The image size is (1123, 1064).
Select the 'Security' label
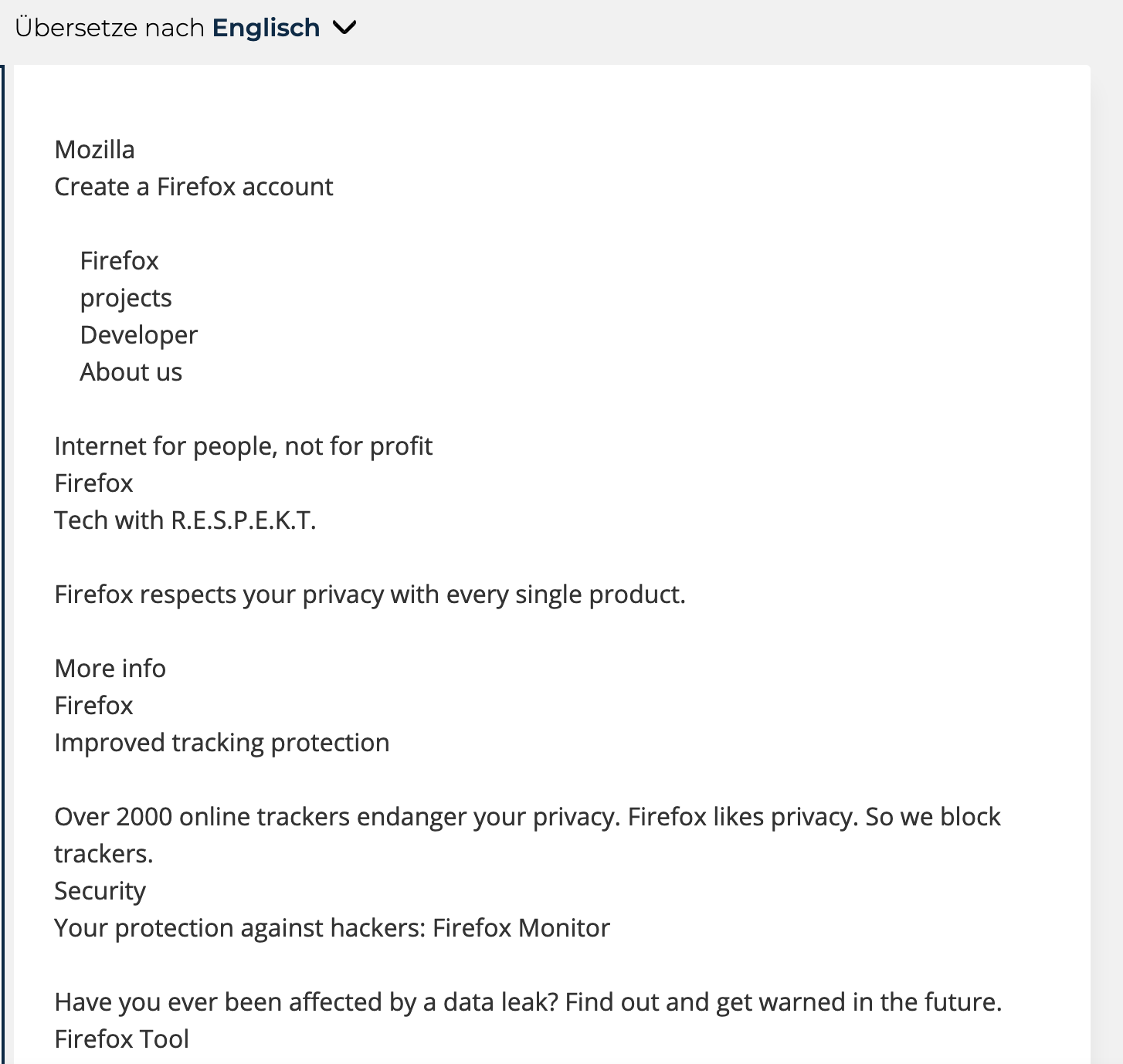click(x=100, y=891)
